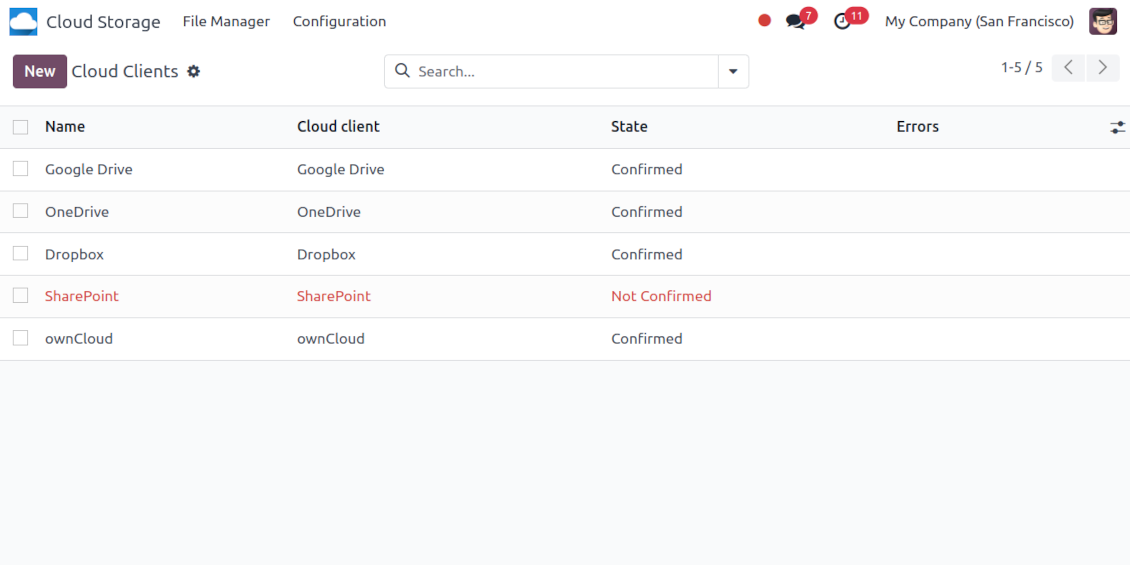Open the Configuration menu
The width and height of the screenshot is (1130, 565).
pos(339,22)
